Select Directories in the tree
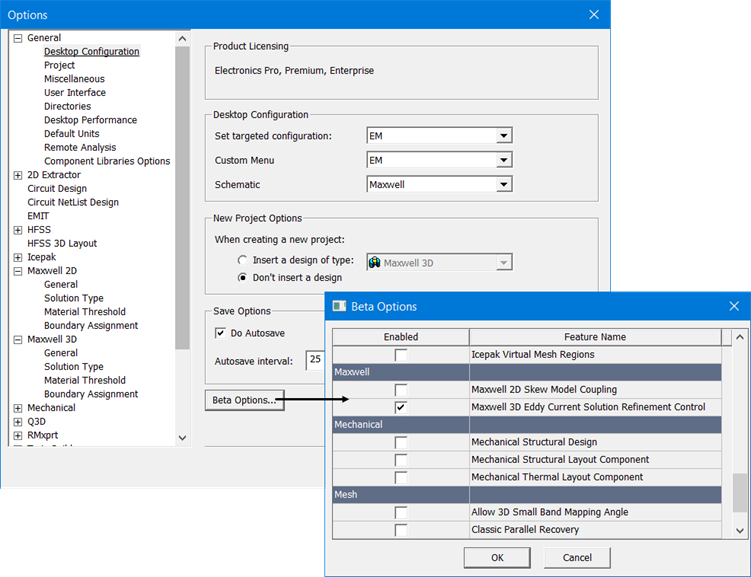This screenshot has height=577, width=751. coord(68,106)
